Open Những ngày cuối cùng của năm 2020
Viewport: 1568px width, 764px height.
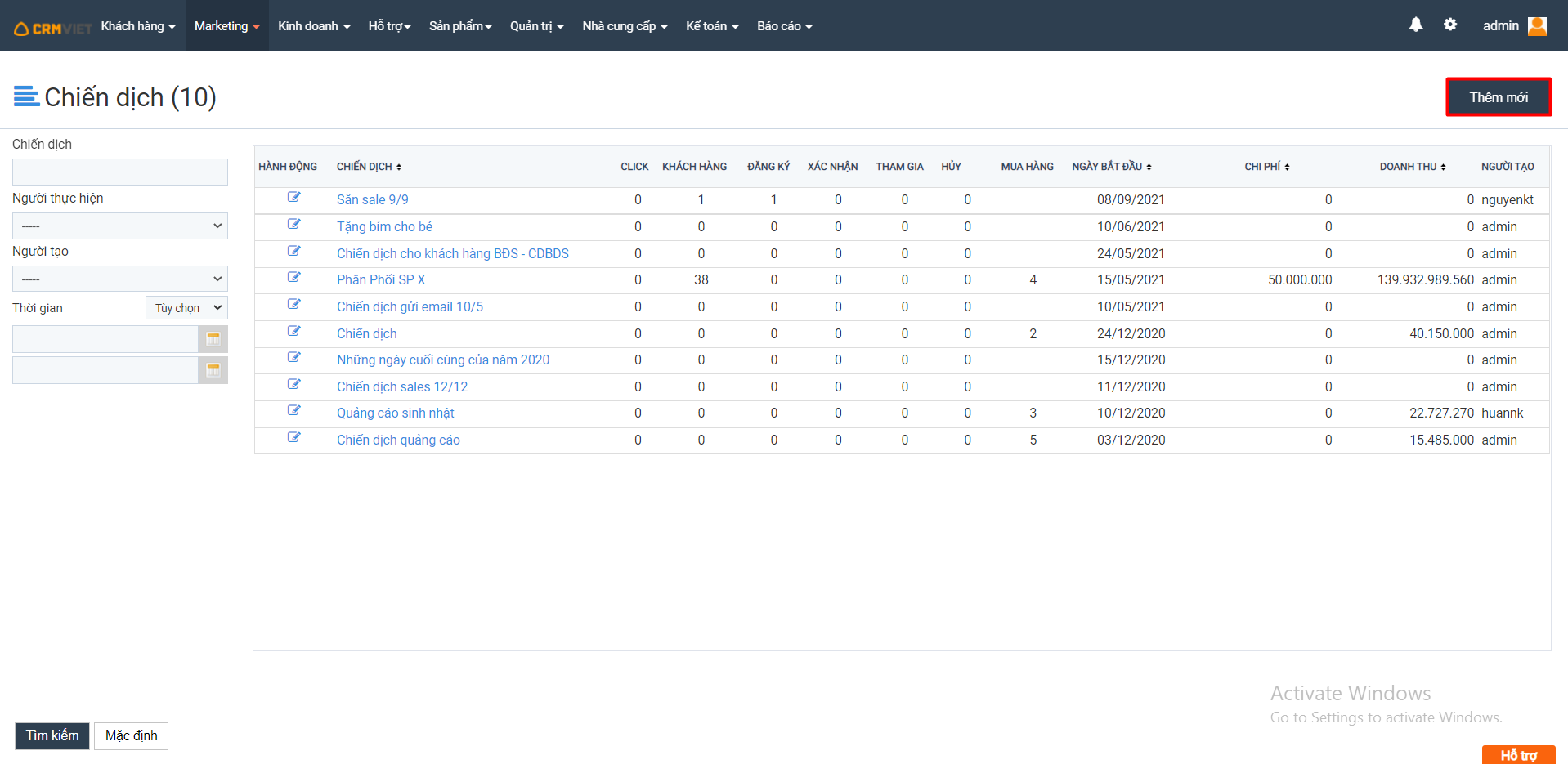pos(443,360)
